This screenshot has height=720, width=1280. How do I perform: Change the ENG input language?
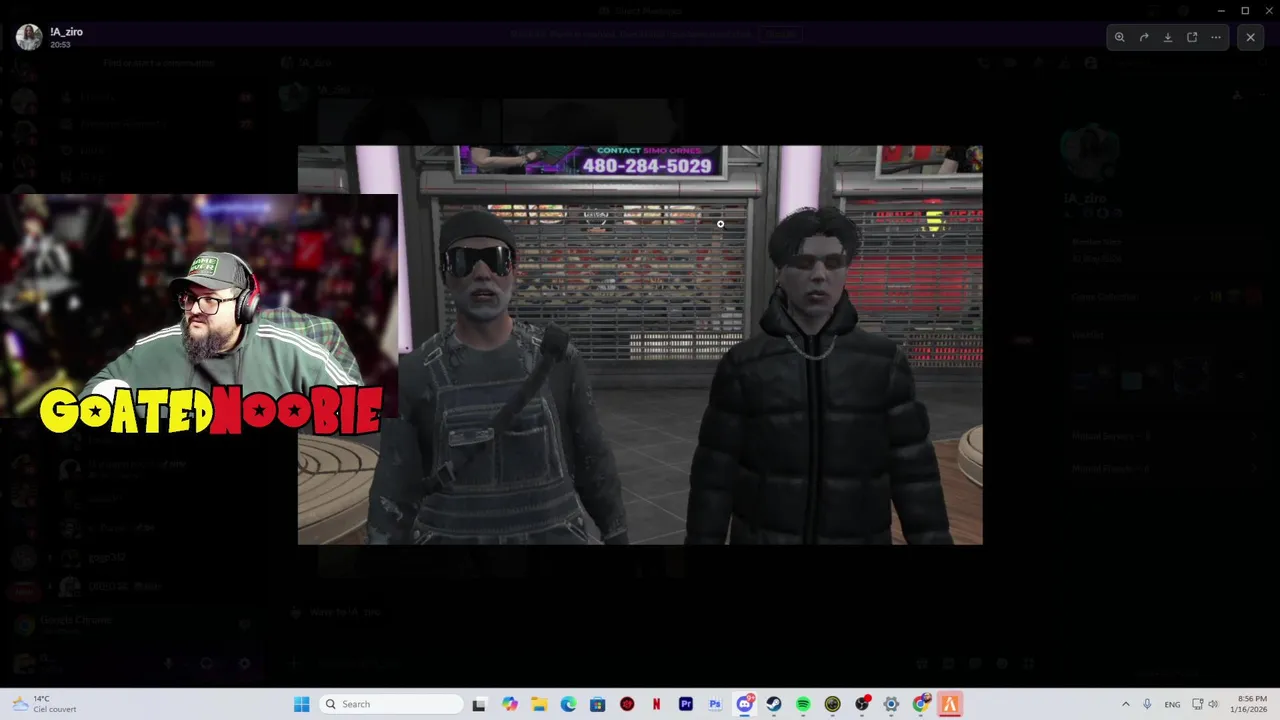point(1172,704)
